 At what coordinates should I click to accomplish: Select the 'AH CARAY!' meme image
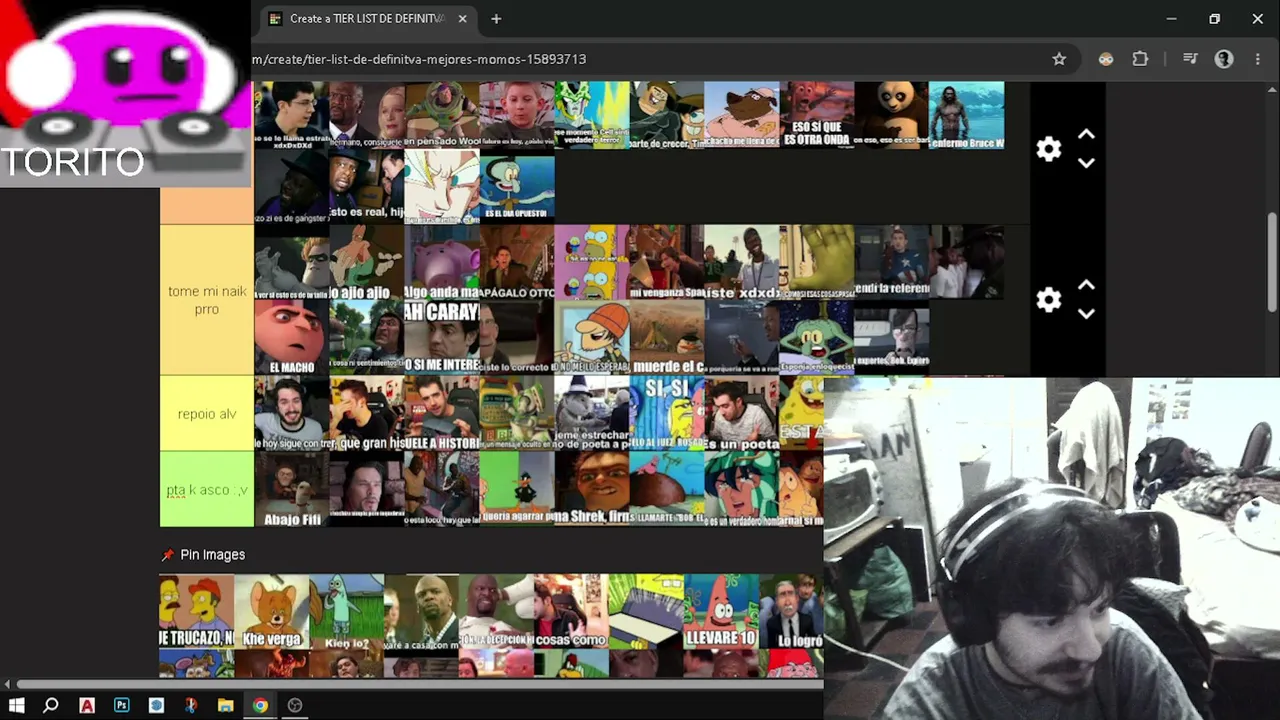tap(442, 338)
